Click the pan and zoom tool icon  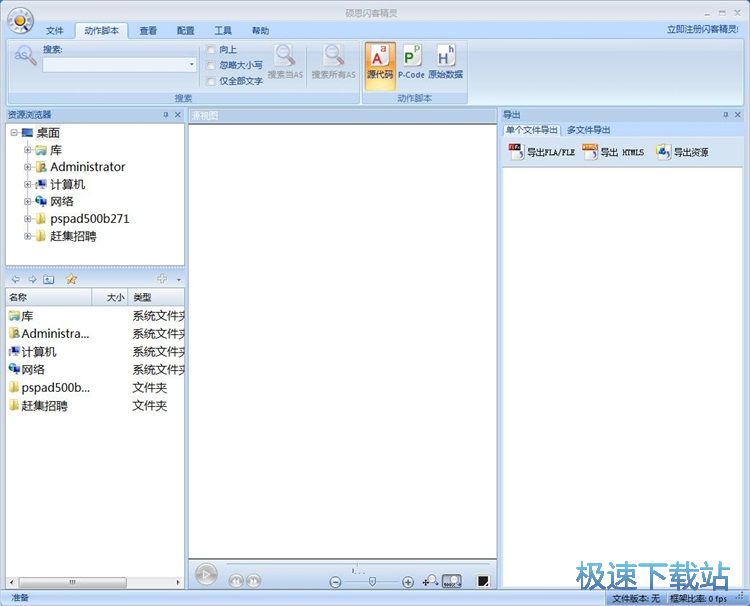[430, 581]
